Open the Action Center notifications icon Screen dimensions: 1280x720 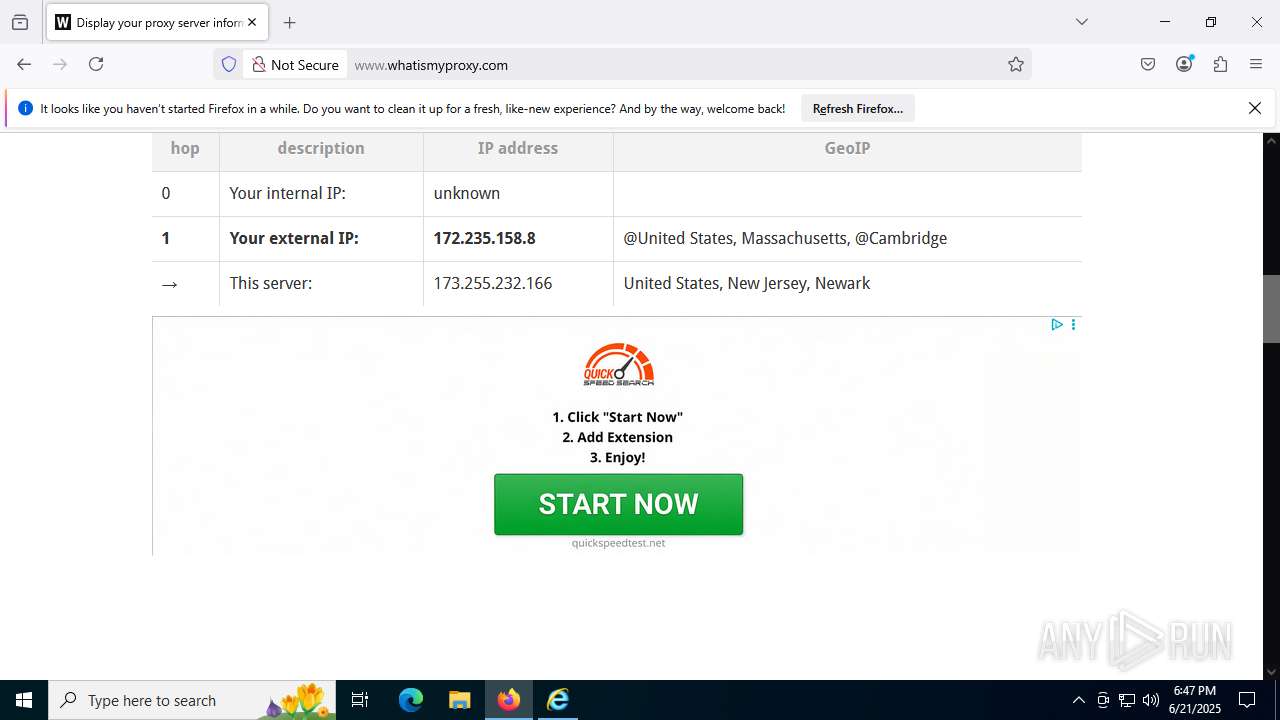click(x=1247, y=700)
